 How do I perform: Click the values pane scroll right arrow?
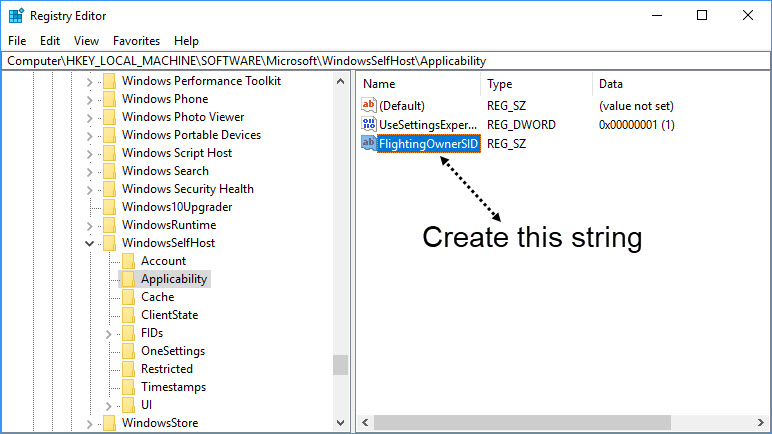point(761,423)
